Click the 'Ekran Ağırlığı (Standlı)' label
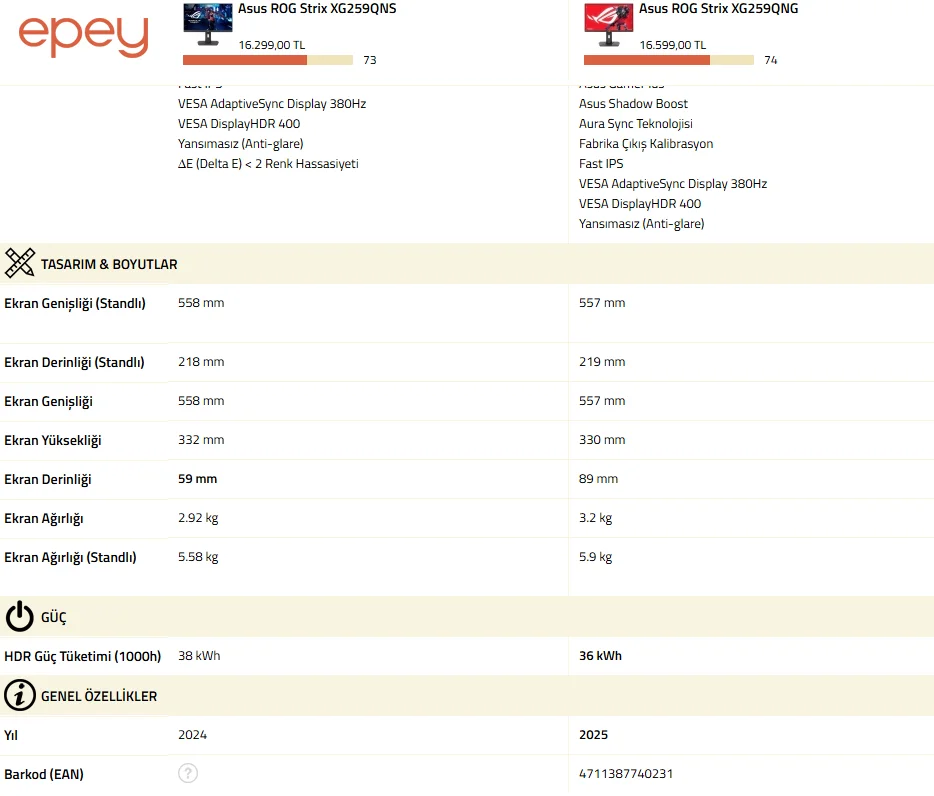The height and width of the screenshot is (796, 934). (x=70, y=558)
